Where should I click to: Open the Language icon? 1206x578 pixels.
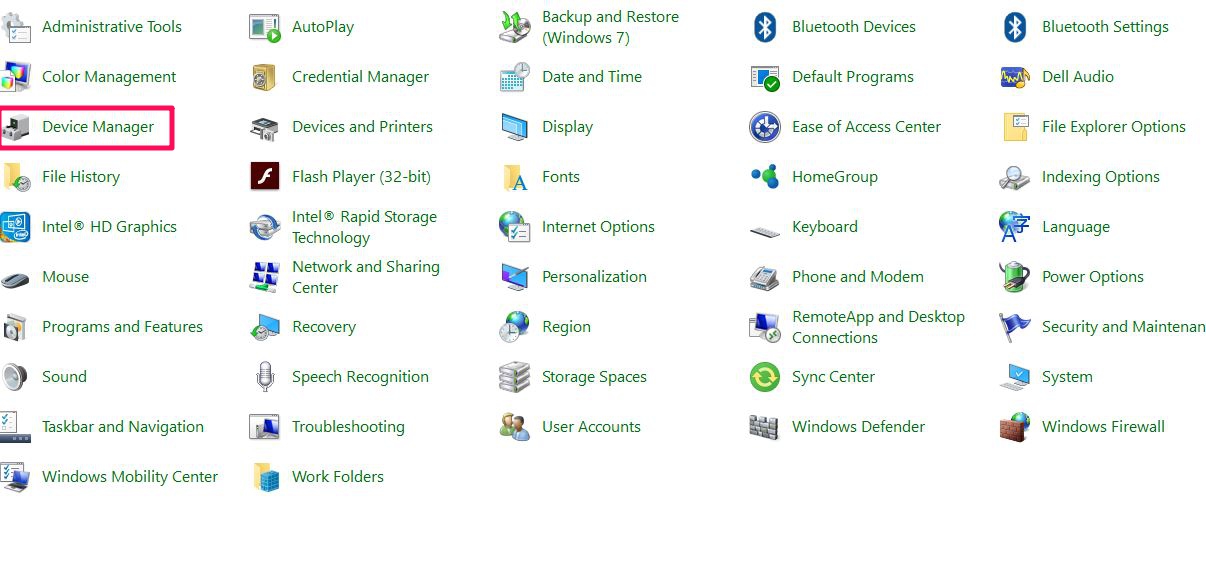pos(1015,227)
